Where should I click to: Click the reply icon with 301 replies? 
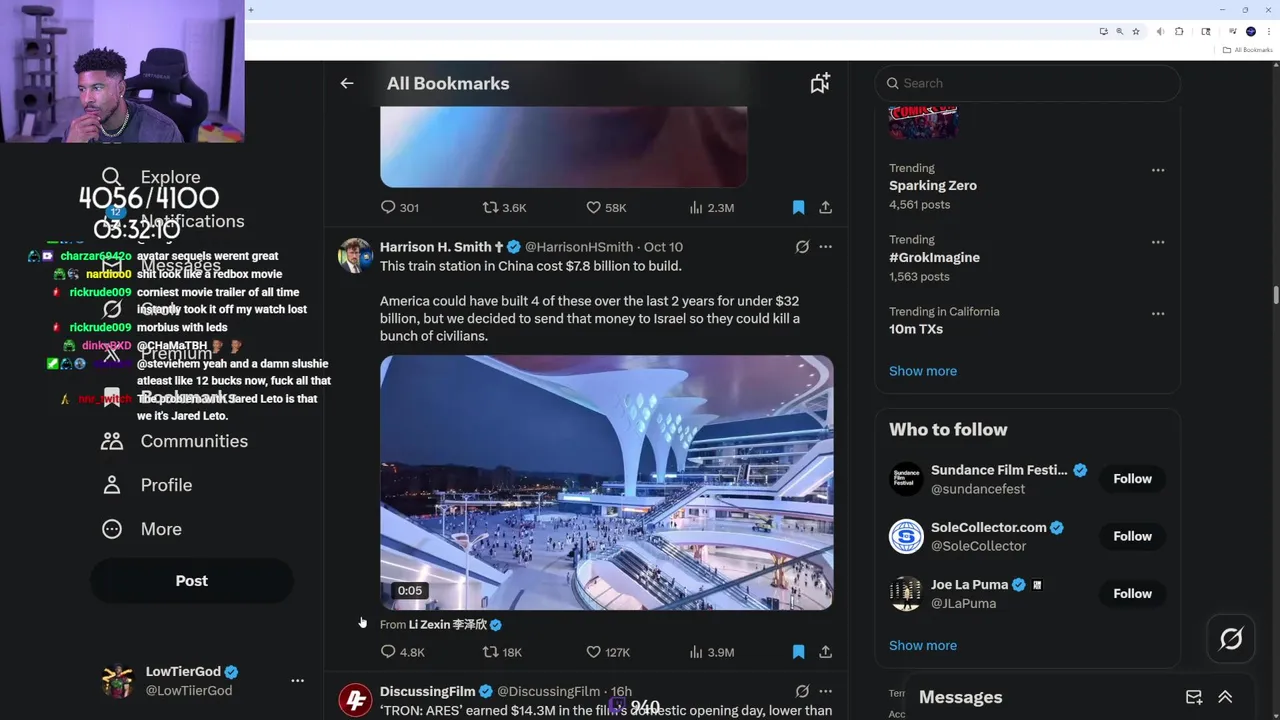click(388, 207)
